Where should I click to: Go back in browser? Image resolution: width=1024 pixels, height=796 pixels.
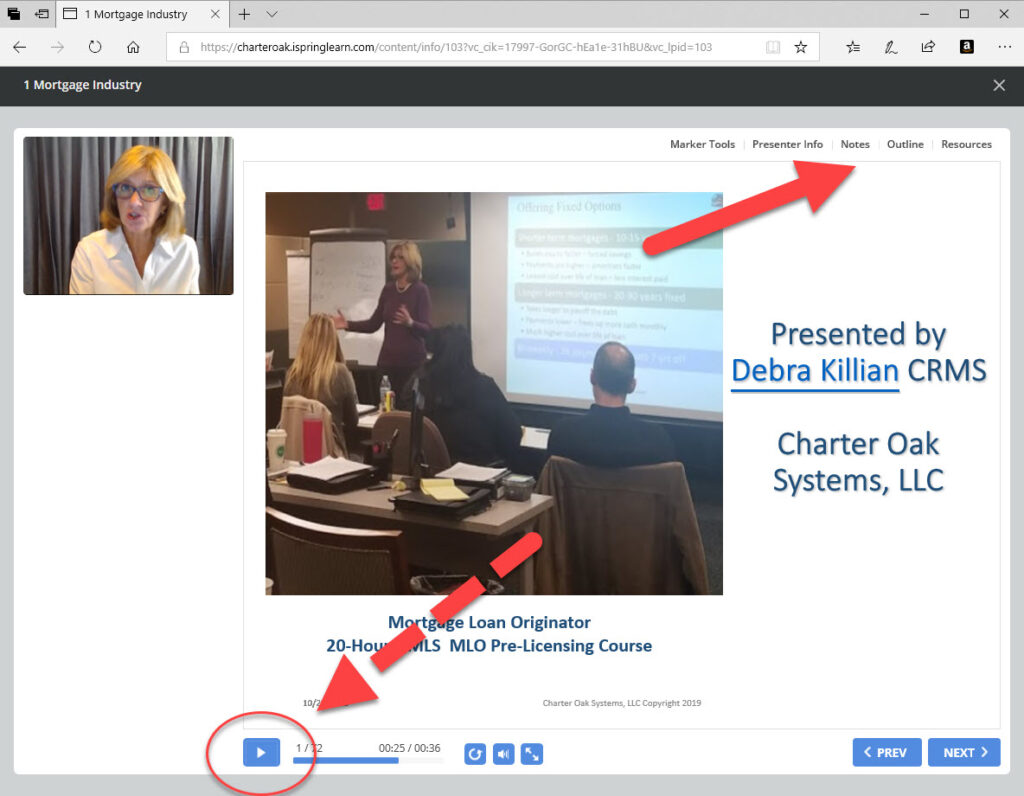20,47
